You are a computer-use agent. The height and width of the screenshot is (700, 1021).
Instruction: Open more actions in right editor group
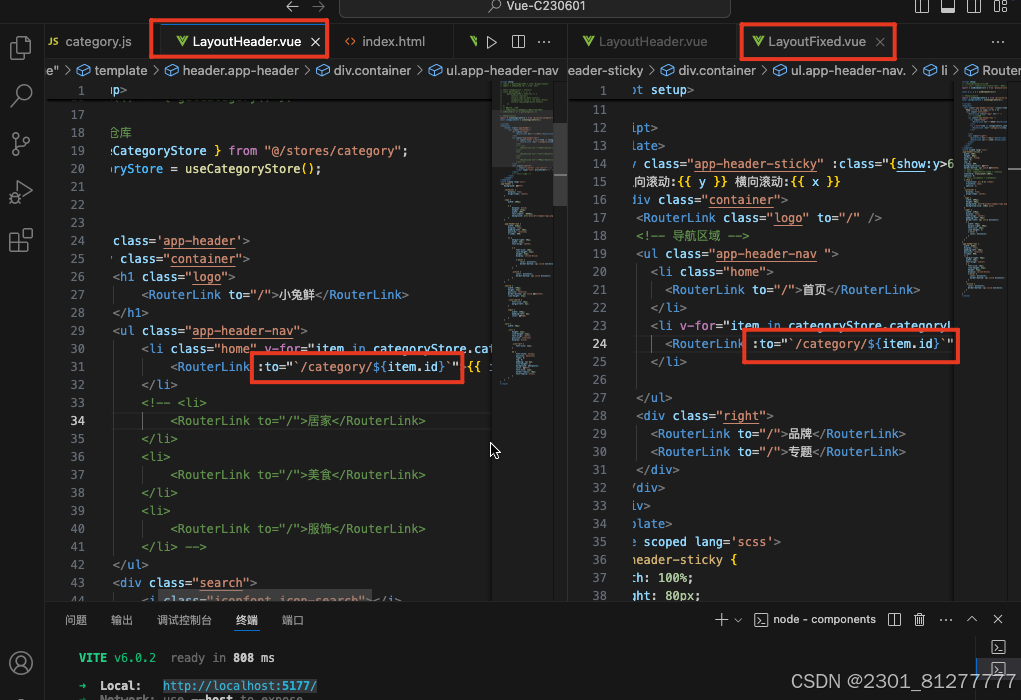tap(998, 42)
